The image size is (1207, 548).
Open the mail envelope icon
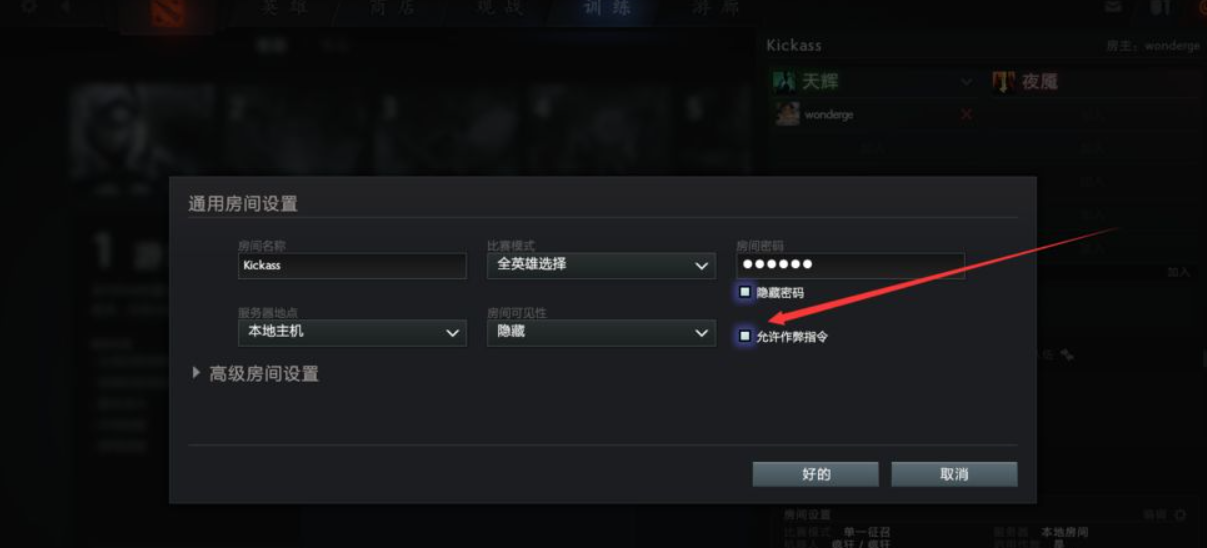[1113, 8]
